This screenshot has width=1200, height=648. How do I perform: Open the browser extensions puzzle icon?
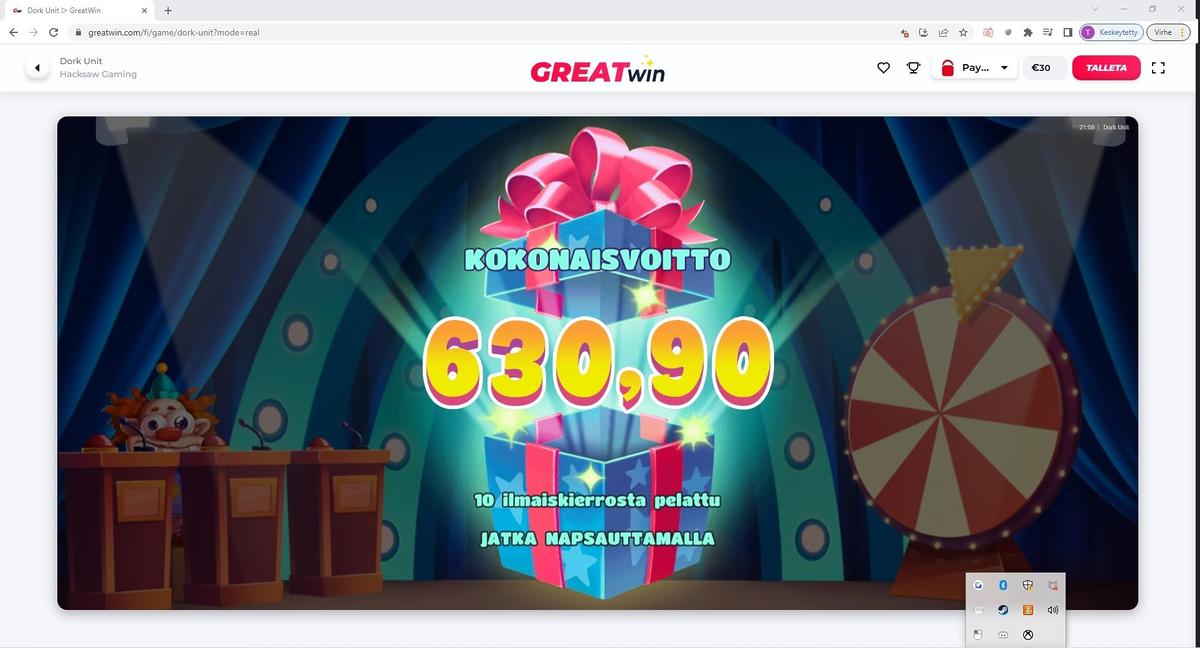[1027, 32]
